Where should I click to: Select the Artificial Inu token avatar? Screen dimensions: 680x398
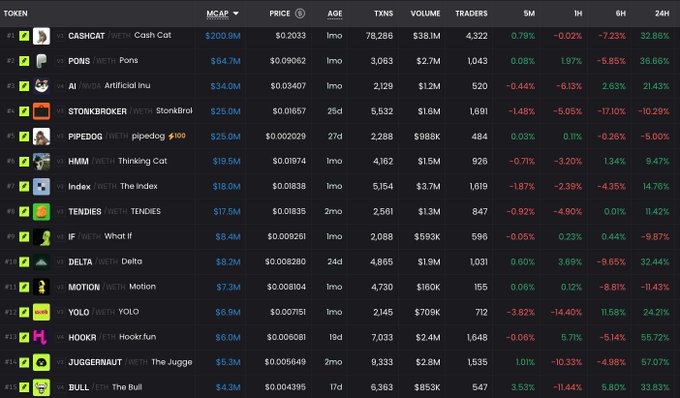click(41, 86)
